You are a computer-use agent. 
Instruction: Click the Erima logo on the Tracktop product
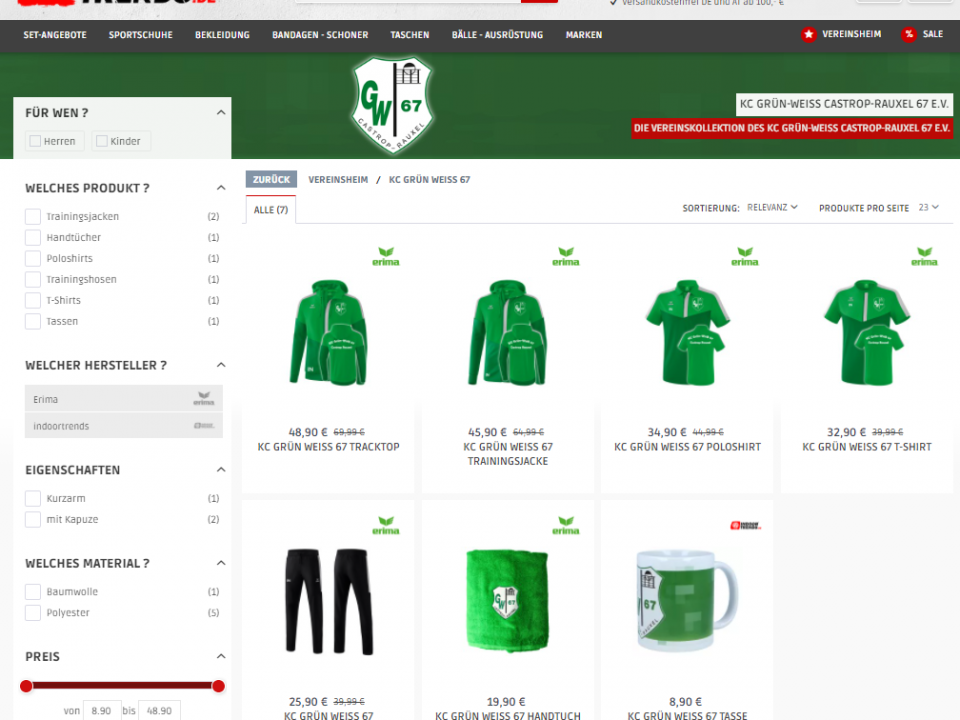385,257
